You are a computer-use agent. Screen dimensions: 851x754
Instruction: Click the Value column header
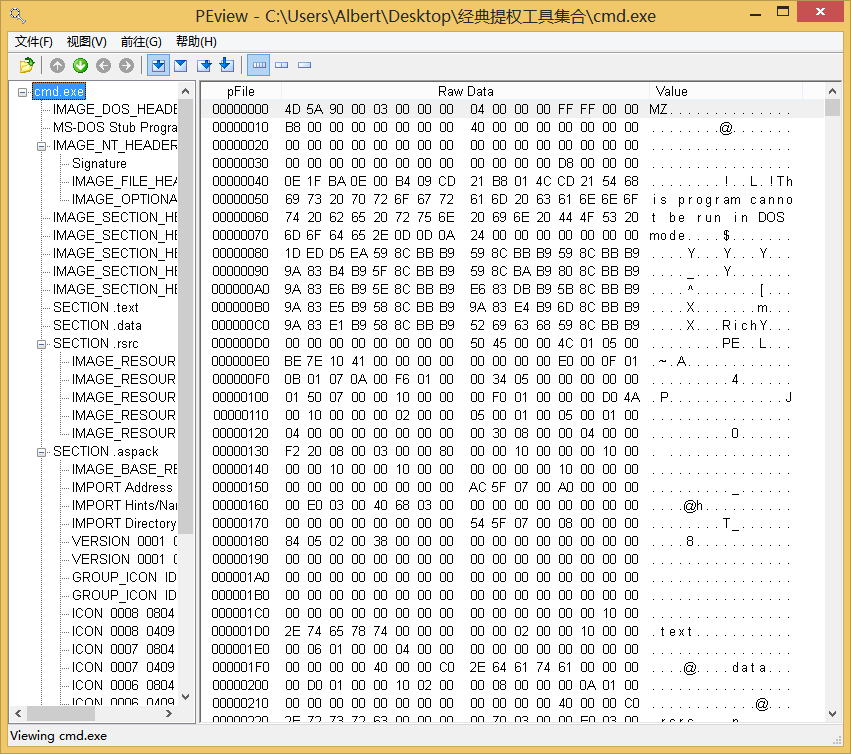726,91
